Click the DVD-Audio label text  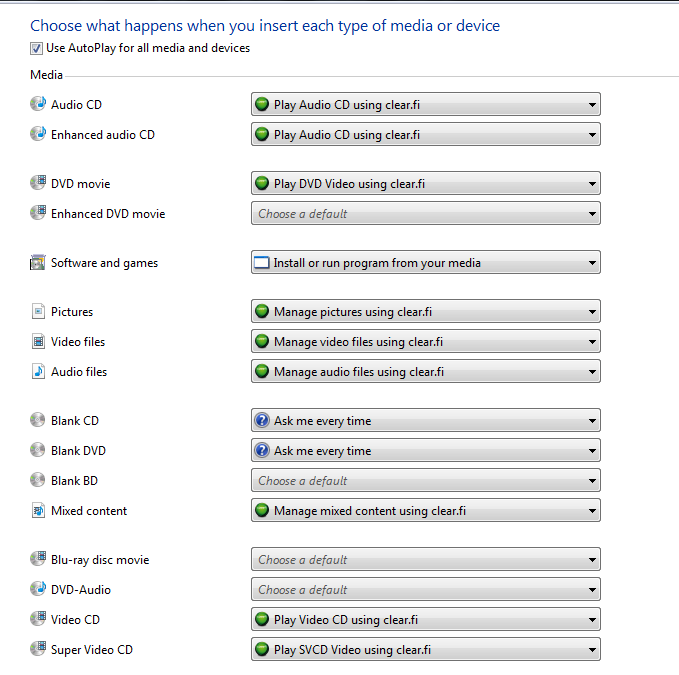[81, 590]
